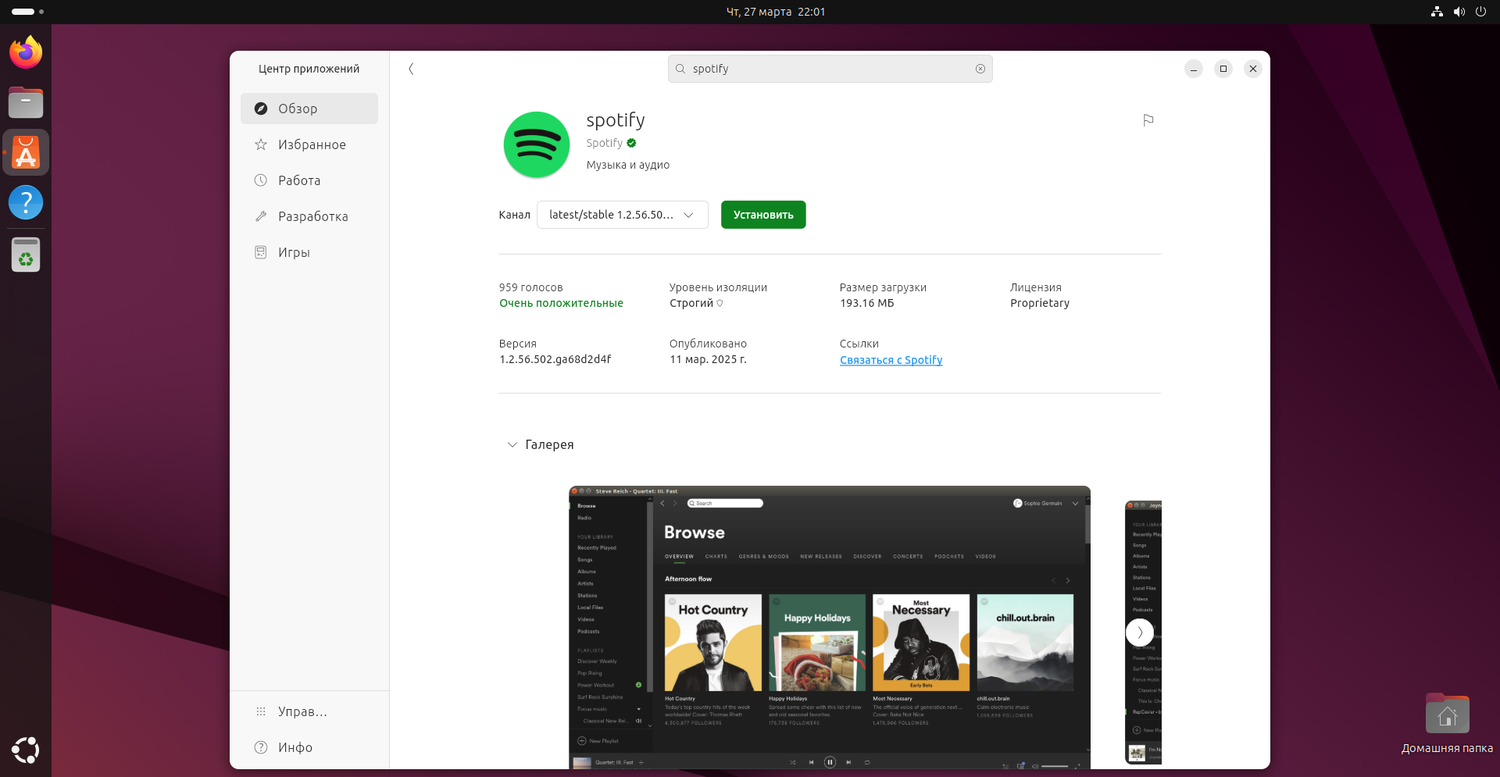
Task: Open the clock showing Чт, 27 марта 22:01
Action: (775, 12)
